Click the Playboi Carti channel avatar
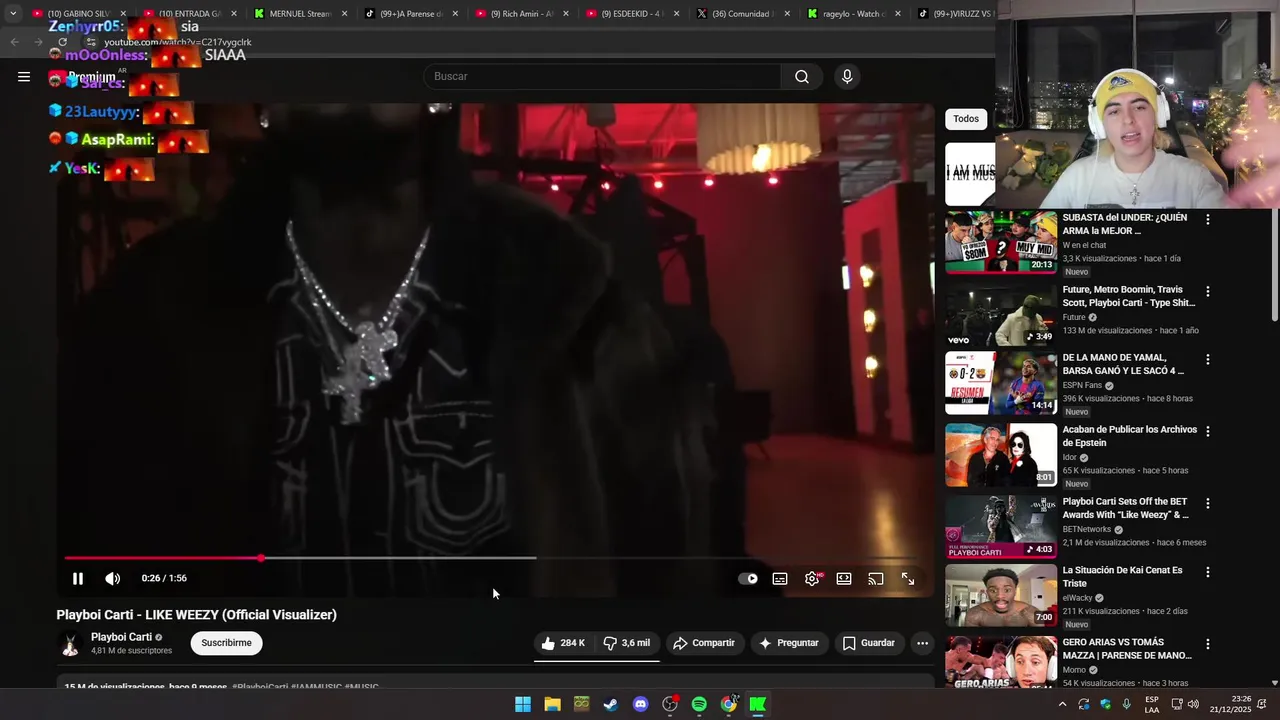Screen dimensions: 1280x720 point(70,645)
